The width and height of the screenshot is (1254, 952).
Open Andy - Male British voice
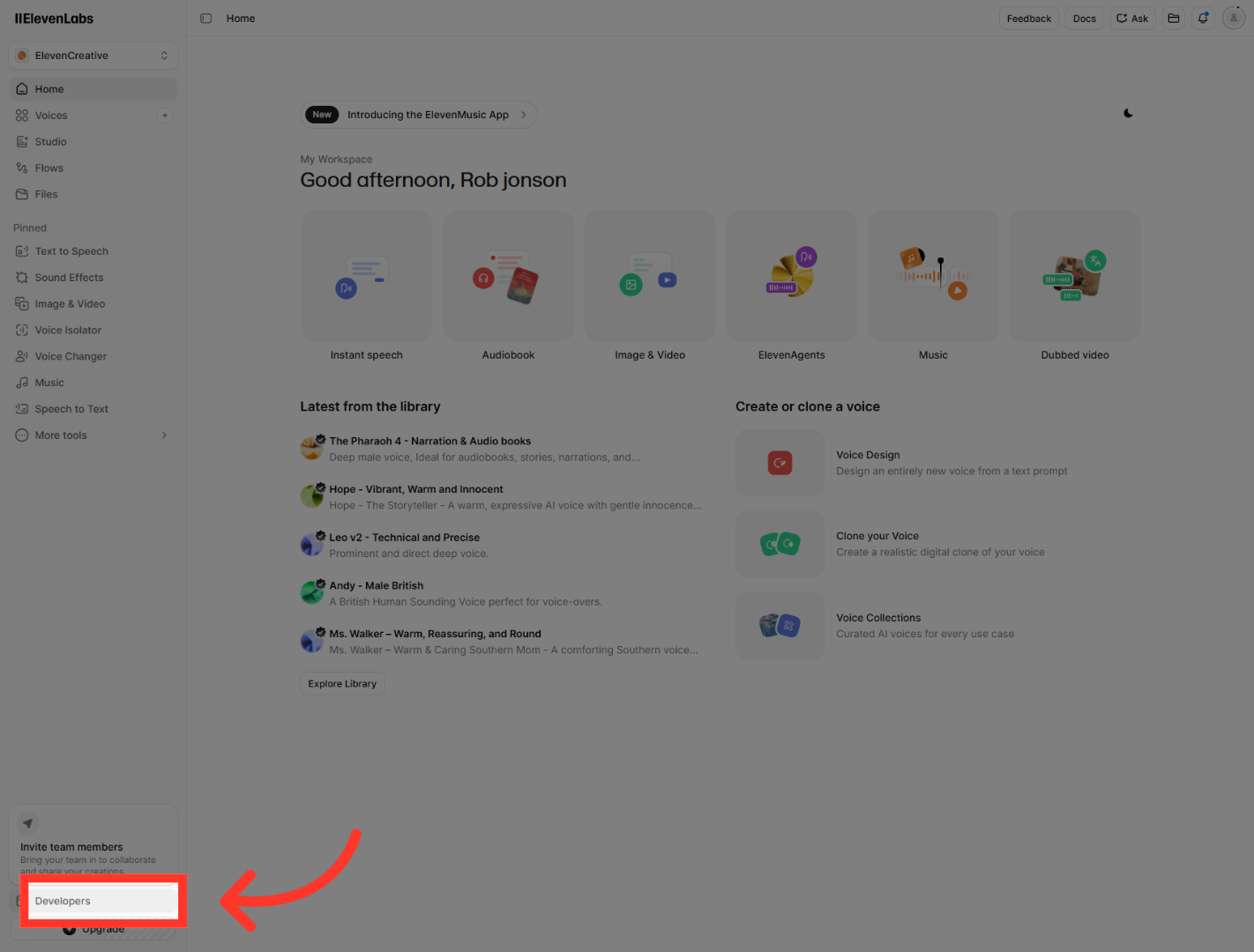click(x=501, y=593)
